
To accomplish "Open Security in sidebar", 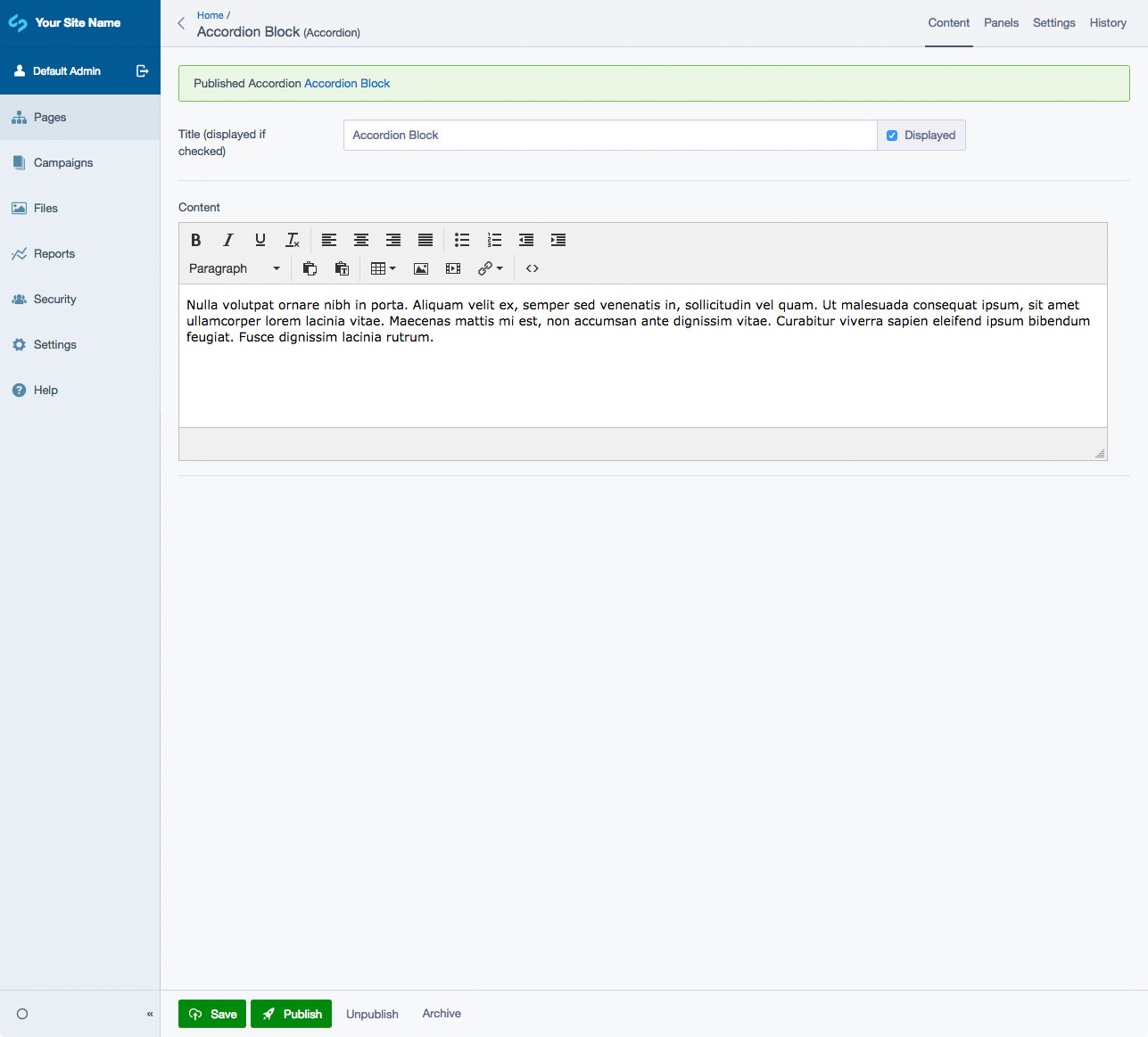I will 80,299.
